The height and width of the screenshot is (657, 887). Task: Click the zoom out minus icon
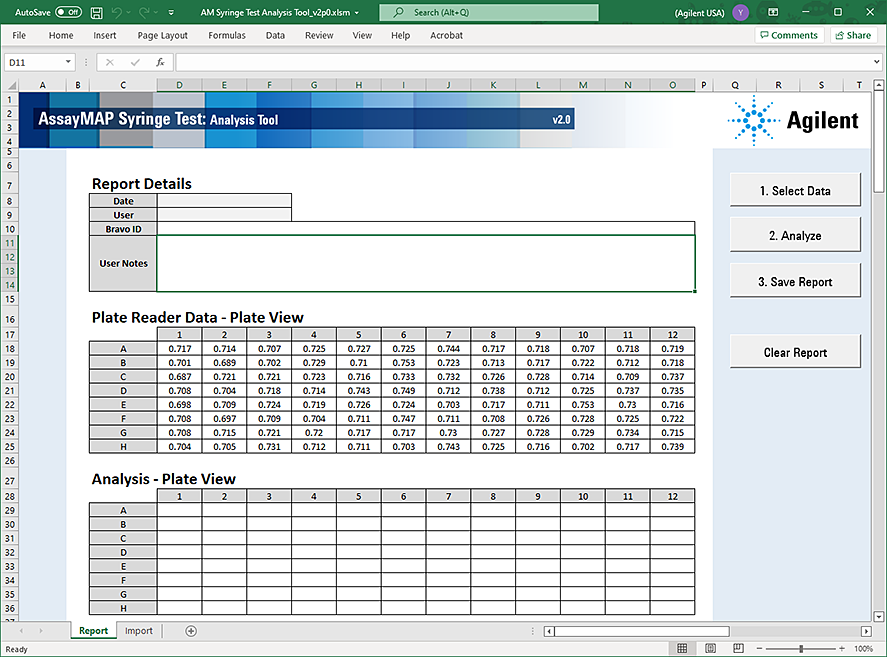[x=760, y=649]
